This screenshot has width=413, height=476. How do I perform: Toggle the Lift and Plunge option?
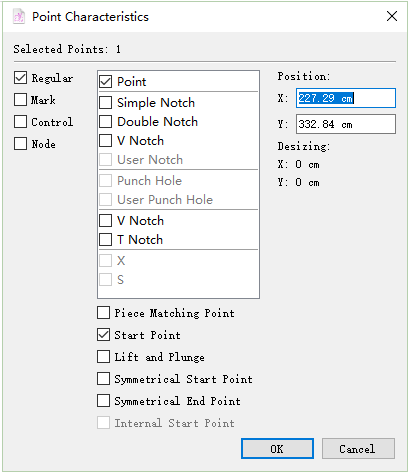(x=103, y=357)
